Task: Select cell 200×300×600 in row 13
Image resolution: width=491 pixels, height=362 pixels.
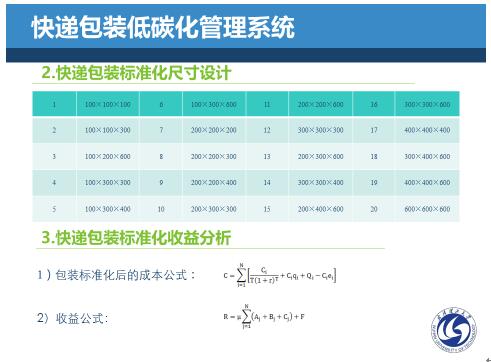Action: pos(320,156)
